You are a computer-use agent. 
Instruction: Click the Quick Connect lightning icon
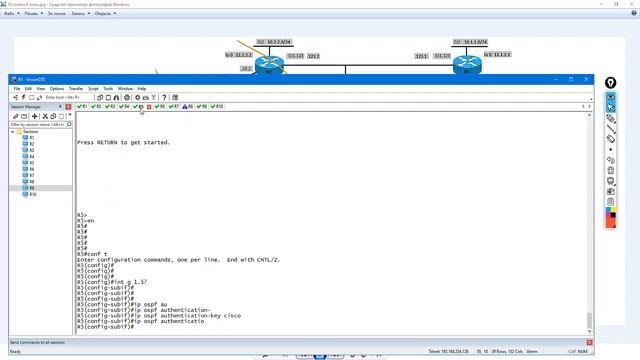(x=24, y=98)
